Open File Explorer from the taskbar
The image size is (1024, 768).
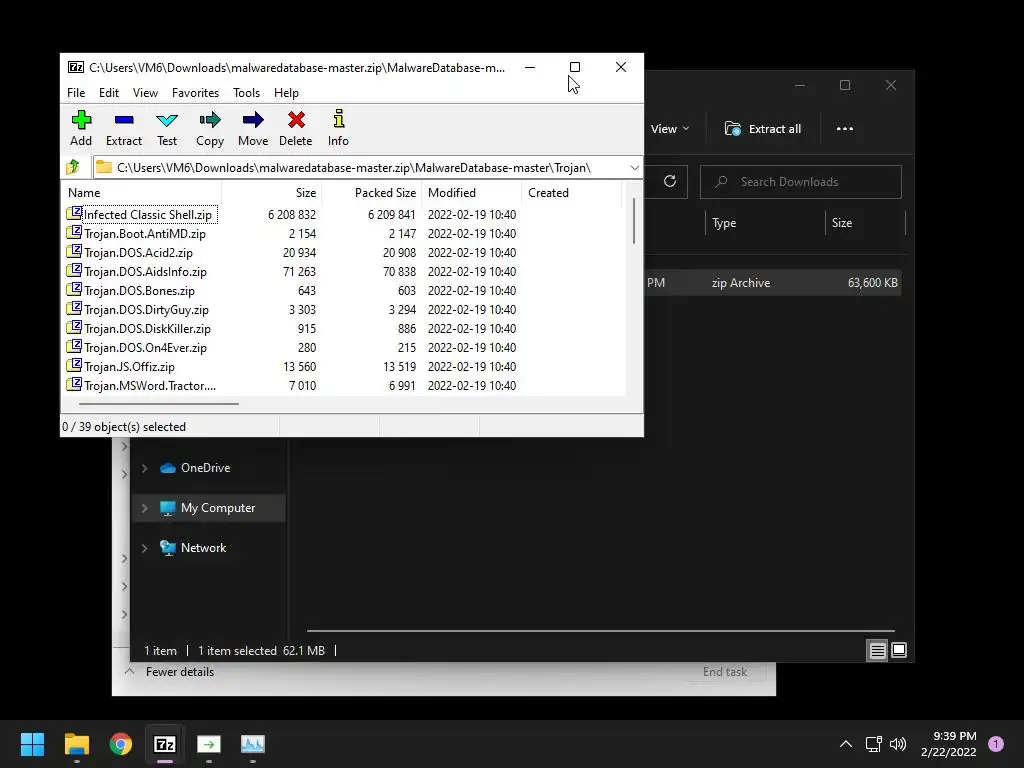(76, 744)
